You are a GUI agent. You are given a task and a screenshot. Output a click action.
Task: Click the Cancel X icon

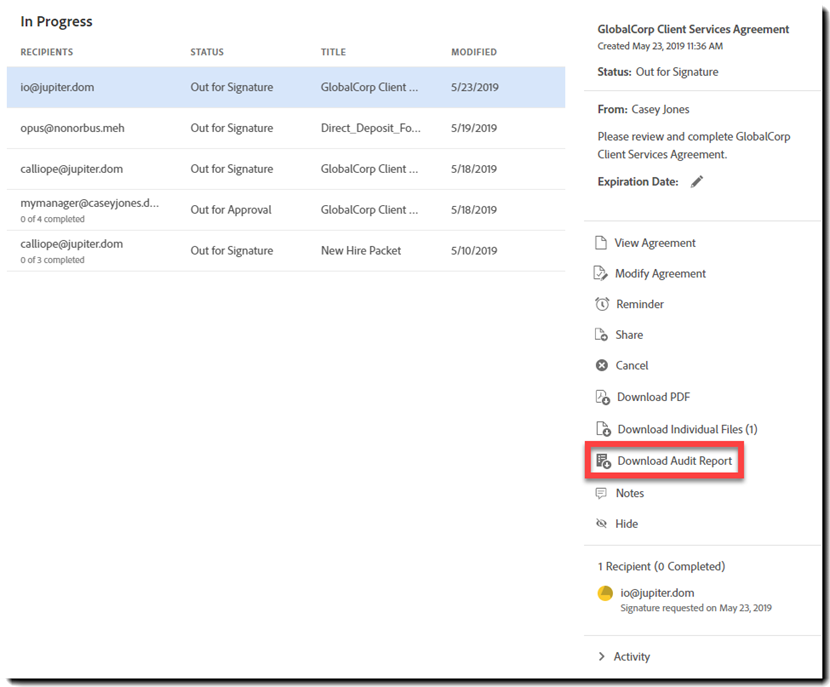pos(601,366)
